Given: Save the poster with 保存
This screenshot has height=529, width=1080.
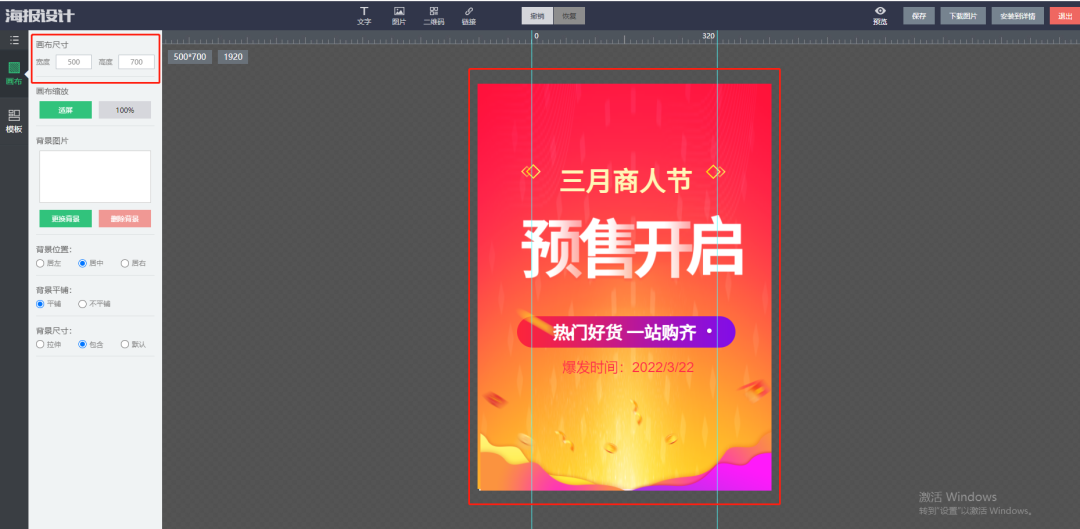Looking at the screenshot, I should (x=919, y=16).
